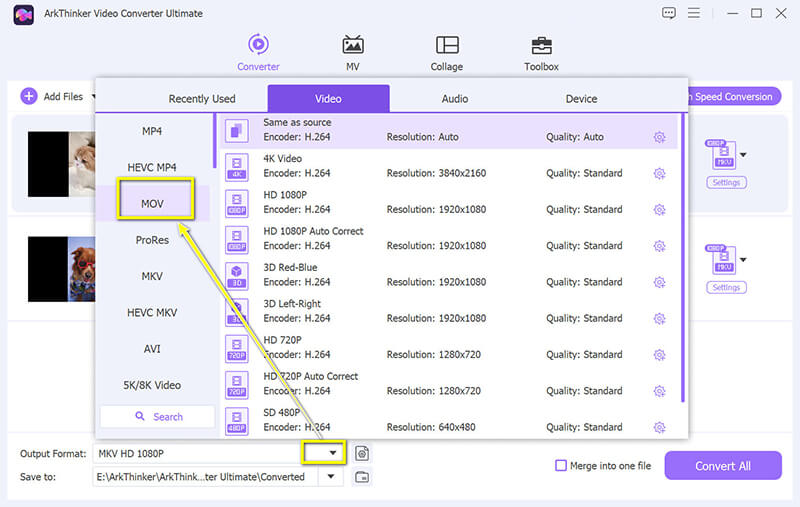Switch to the Audio tab
The height and width of the screenshot is (507, 800).
[x=455, y=98]
